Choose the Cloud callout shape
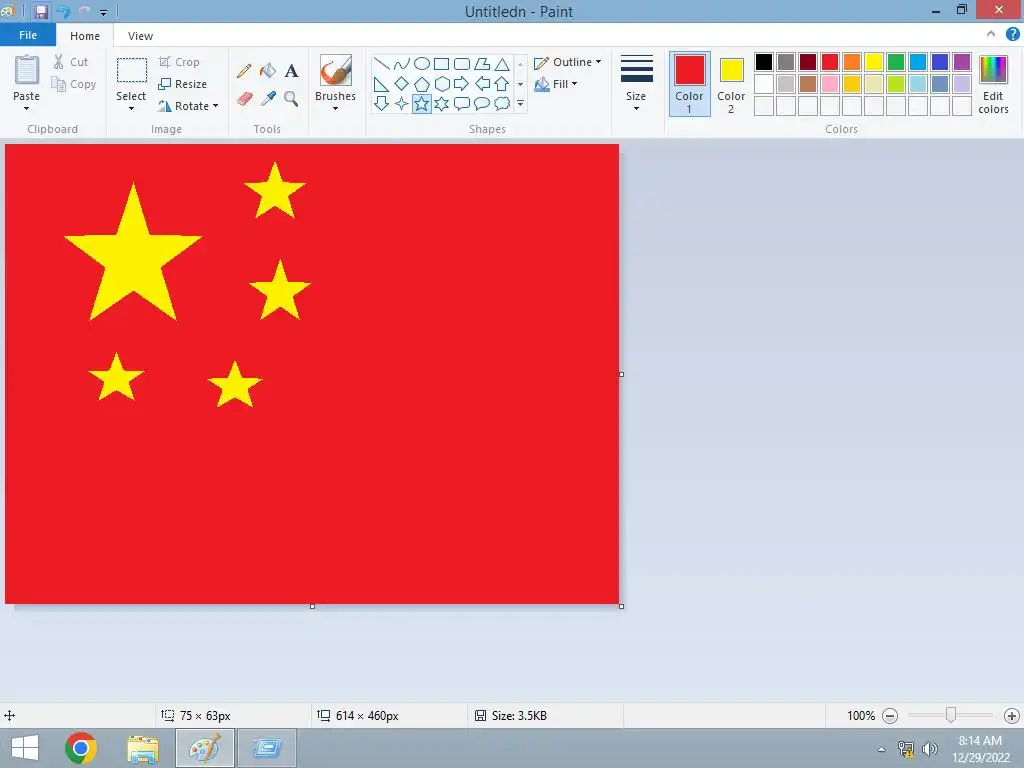1024x768 pixels. (502, 104)
